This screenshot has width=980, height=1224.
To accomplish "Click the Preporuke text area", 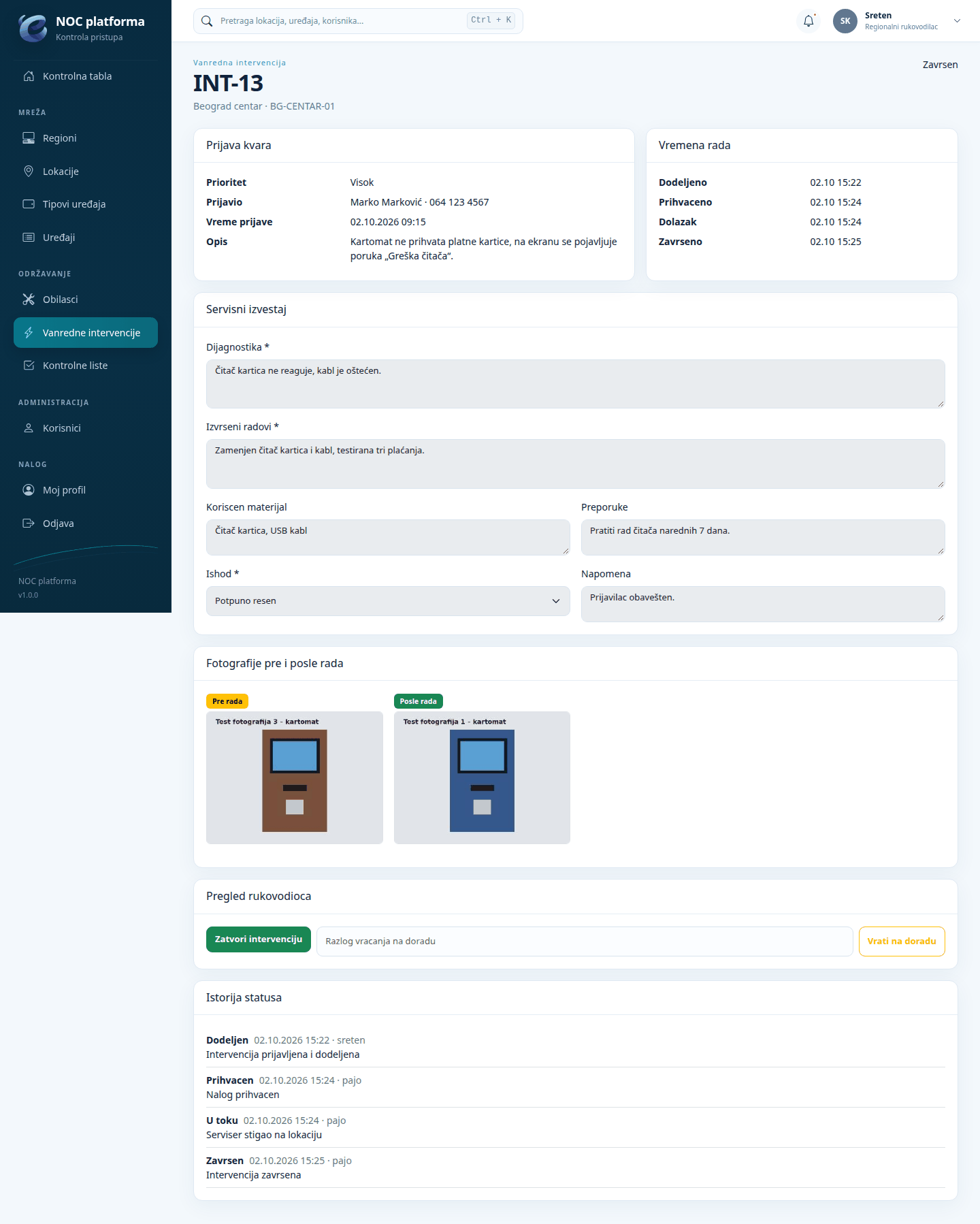I will point(763,537).
